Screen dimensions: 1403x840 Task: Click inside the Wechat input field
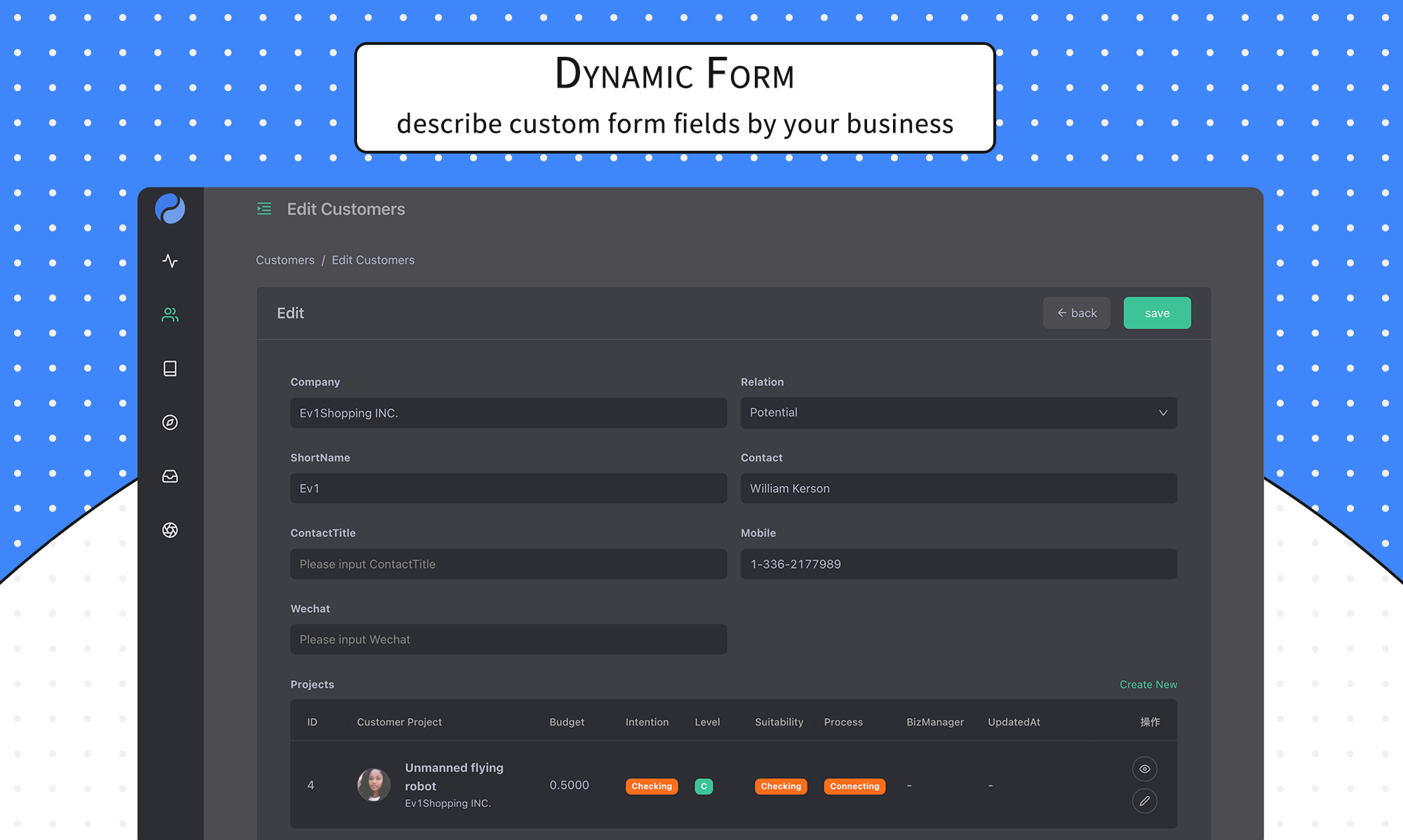pos(509,639)
